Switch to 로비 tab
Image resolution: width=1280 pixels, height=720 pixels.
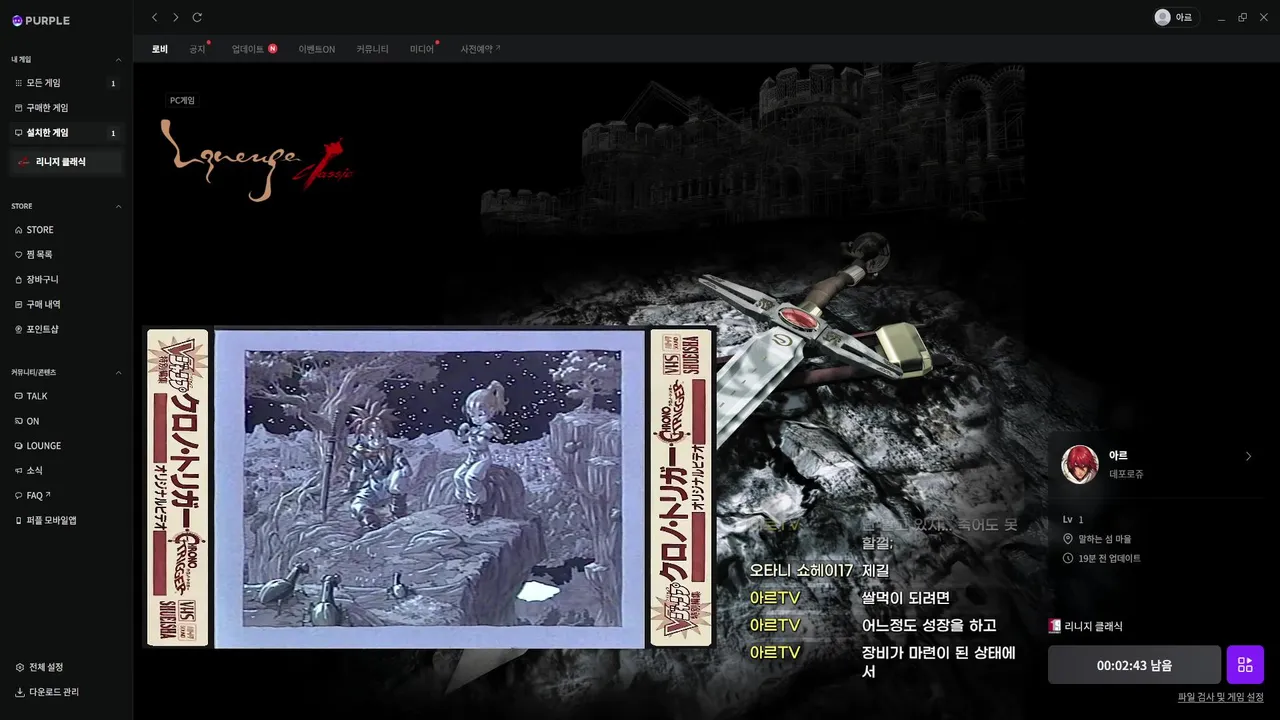tap(160, 49)
